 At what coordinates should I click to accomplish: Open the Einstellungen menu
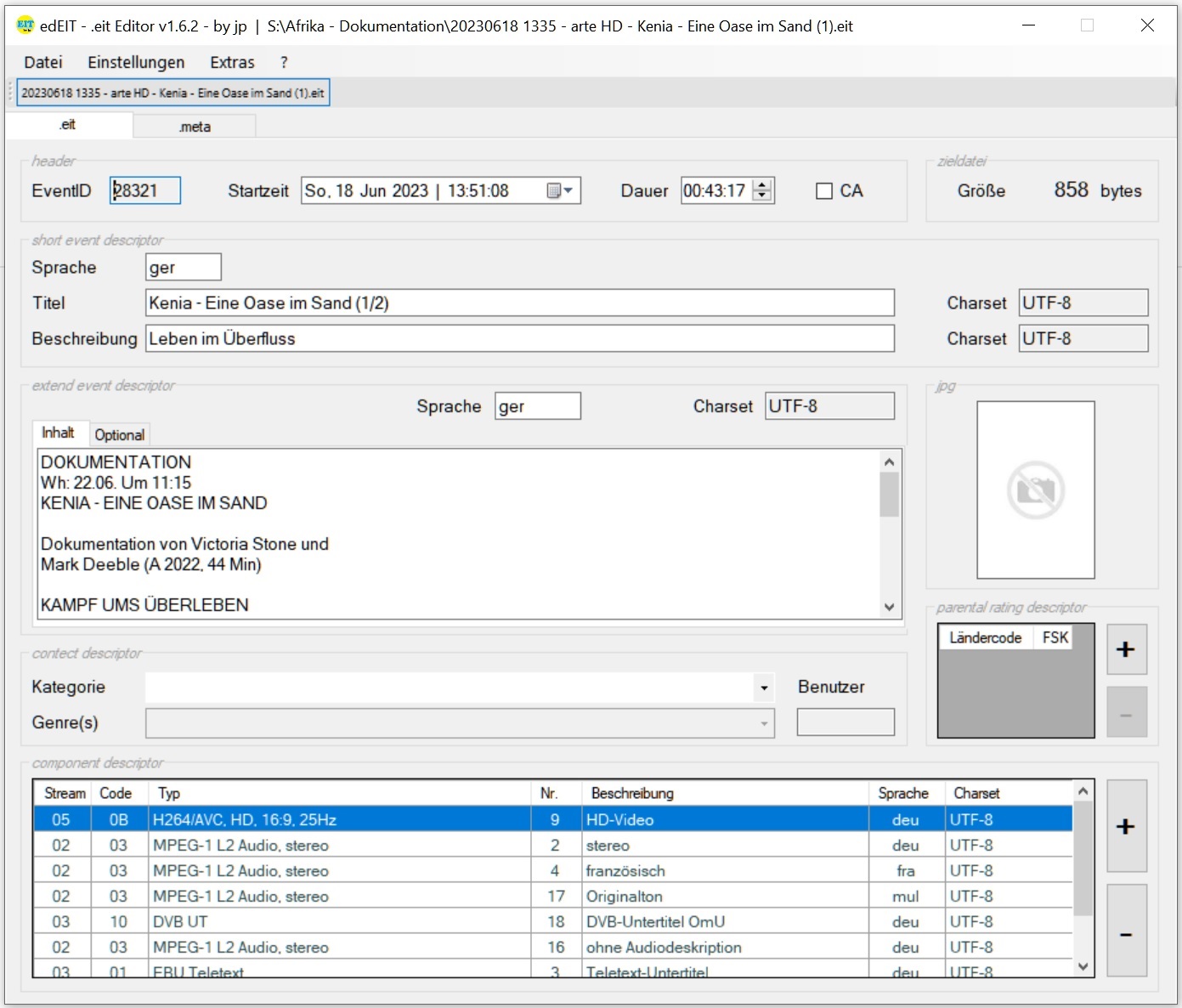(136, 62)
